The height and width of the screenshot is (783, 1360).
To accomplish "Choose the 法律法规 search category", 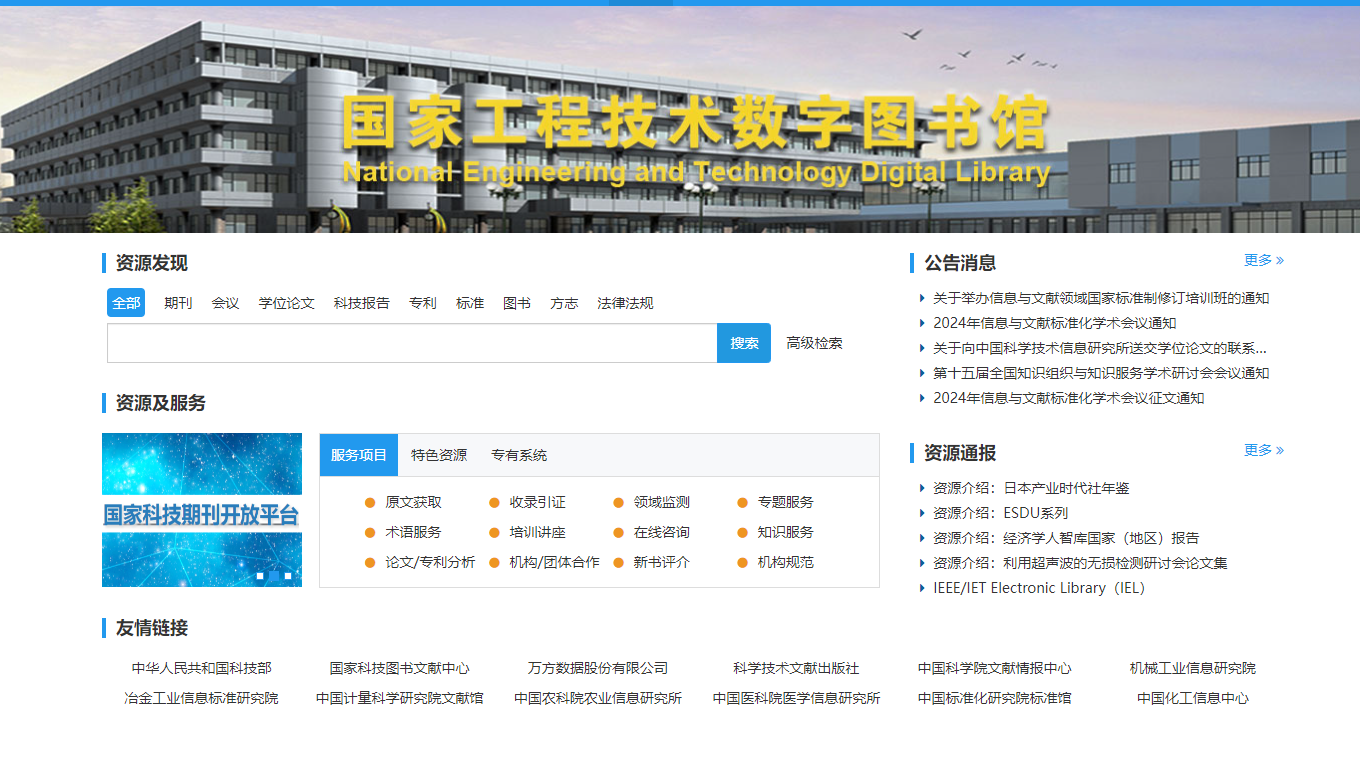I will [625, 303].
